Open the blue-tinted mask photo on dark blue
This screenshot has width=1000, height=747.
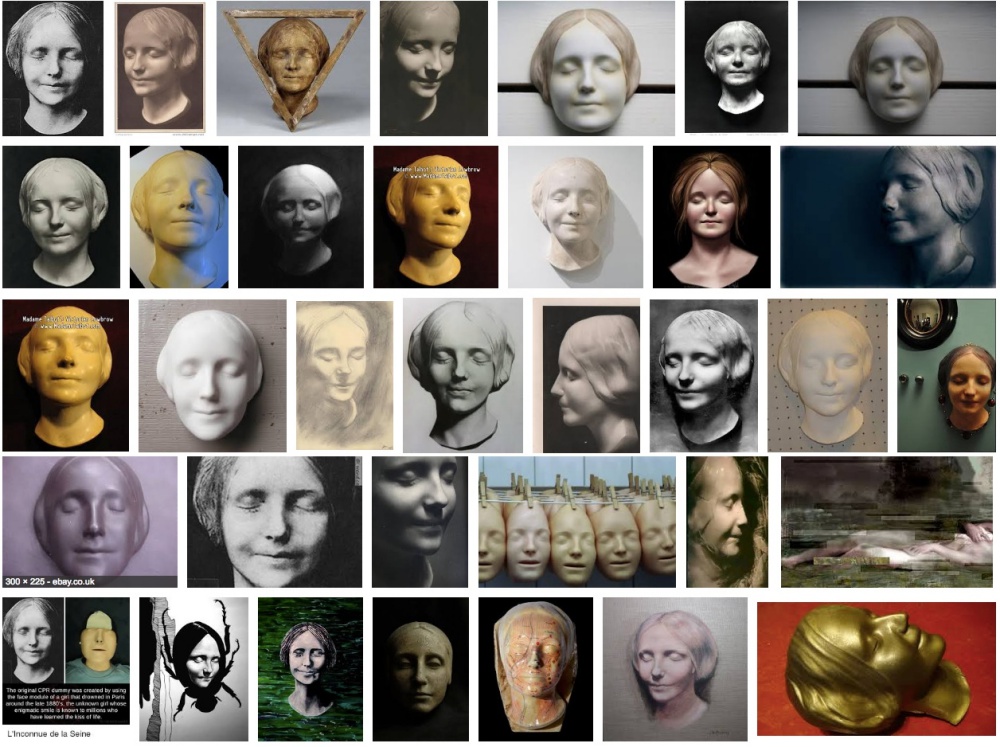[888, 217]
